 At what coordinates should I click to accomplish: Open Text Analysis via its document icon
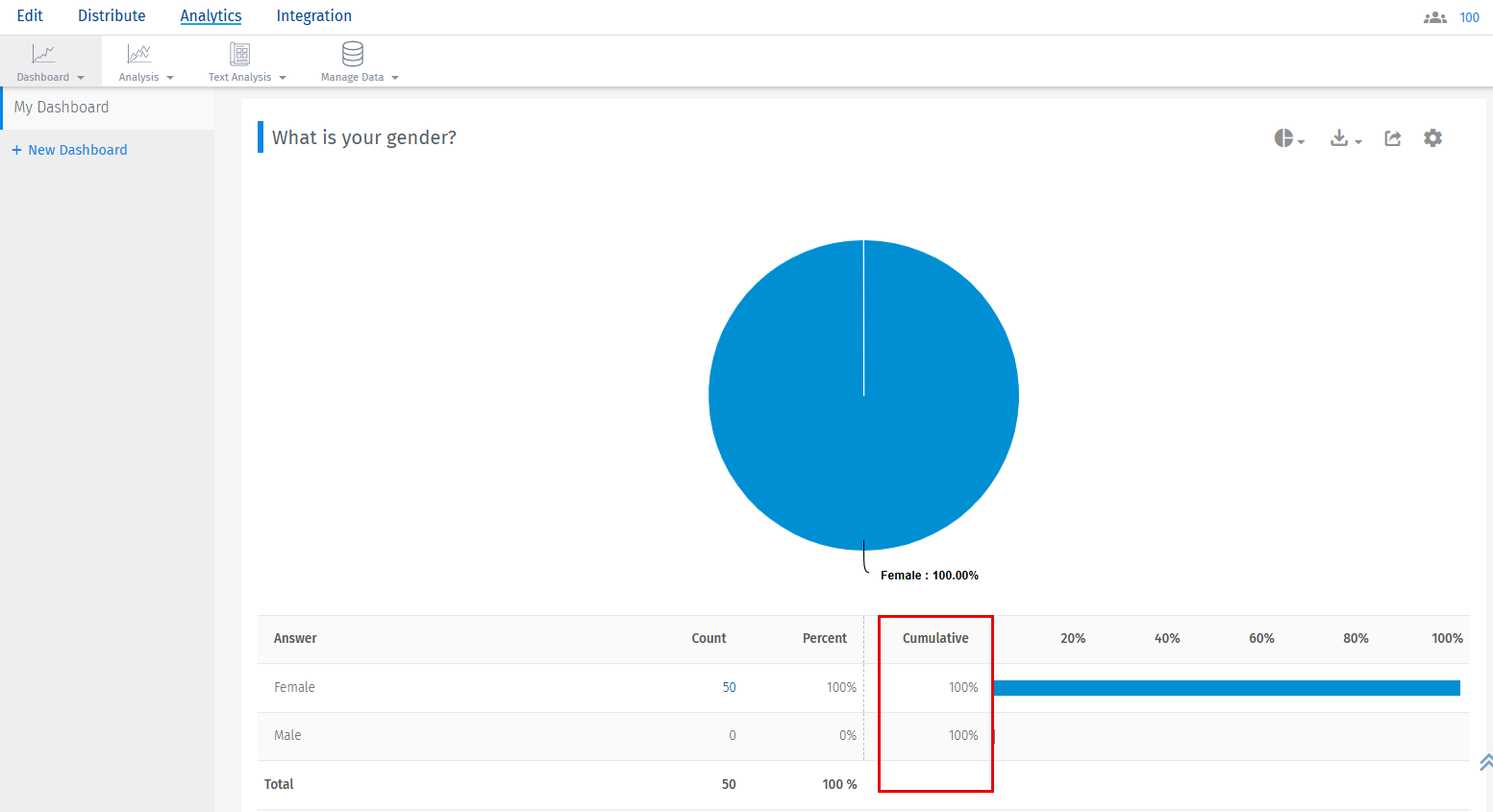239,54
